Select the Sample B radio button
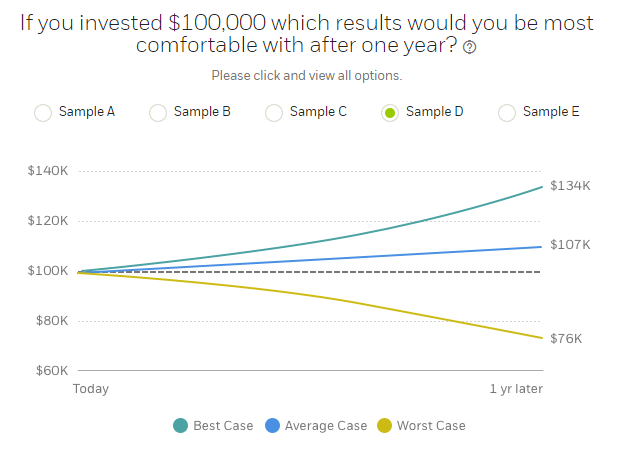Viewport: 625px width, 451px height. pos(158,113)
